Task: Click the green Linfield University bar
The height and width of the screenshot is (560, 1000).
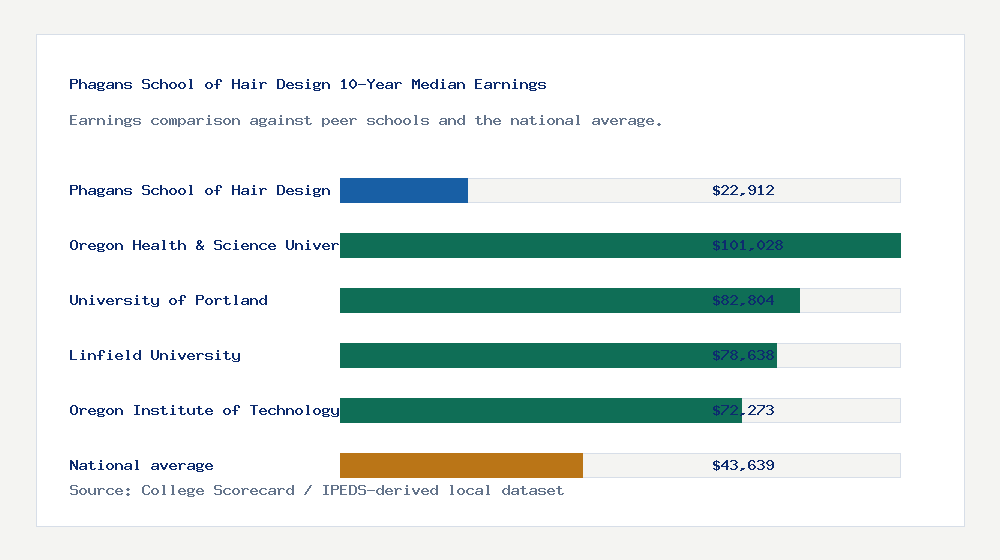Action: click(558, 355)
